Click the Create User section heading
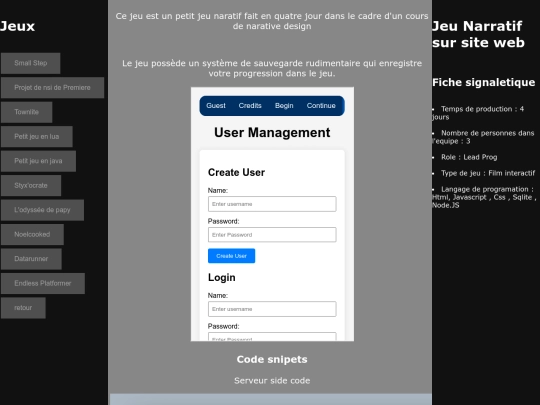 pos(236,172)
